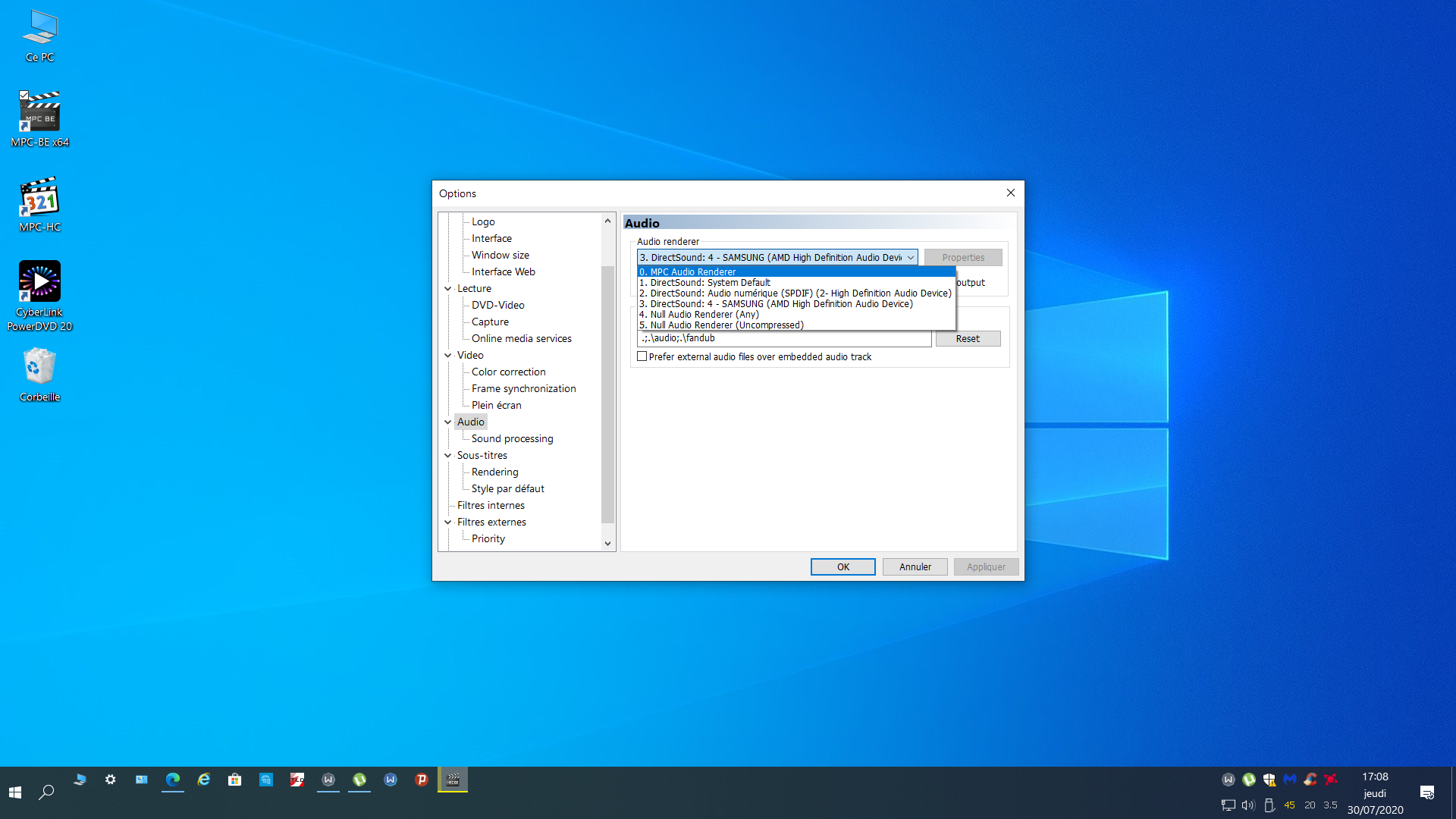Open Malwarebytes tray icon

pos(1290,780)
